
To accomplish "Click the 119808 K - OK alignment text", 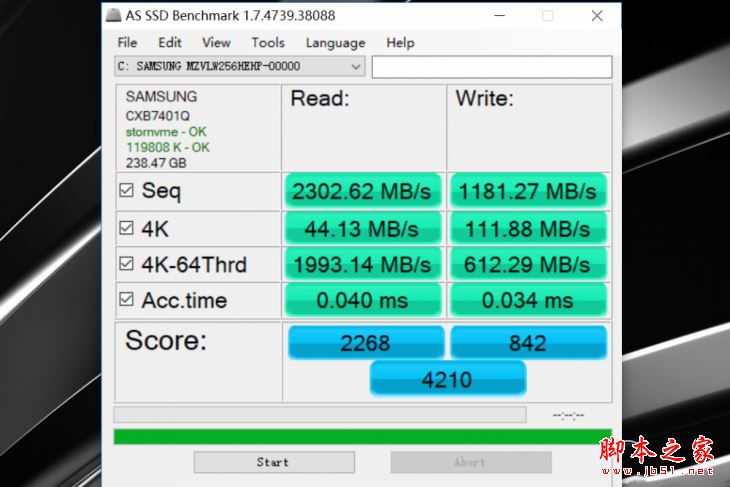I will pos(168,148).
